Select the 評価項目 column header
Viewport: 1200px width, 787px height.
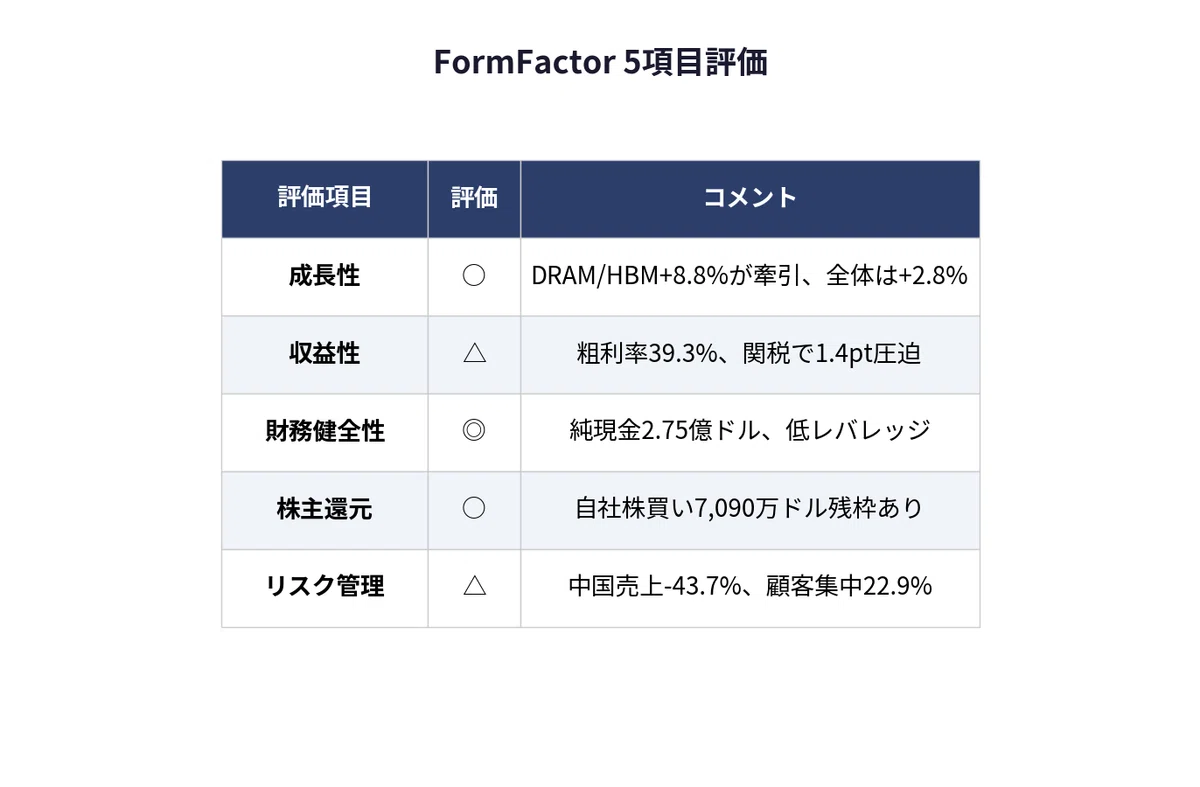coord(325,199)
